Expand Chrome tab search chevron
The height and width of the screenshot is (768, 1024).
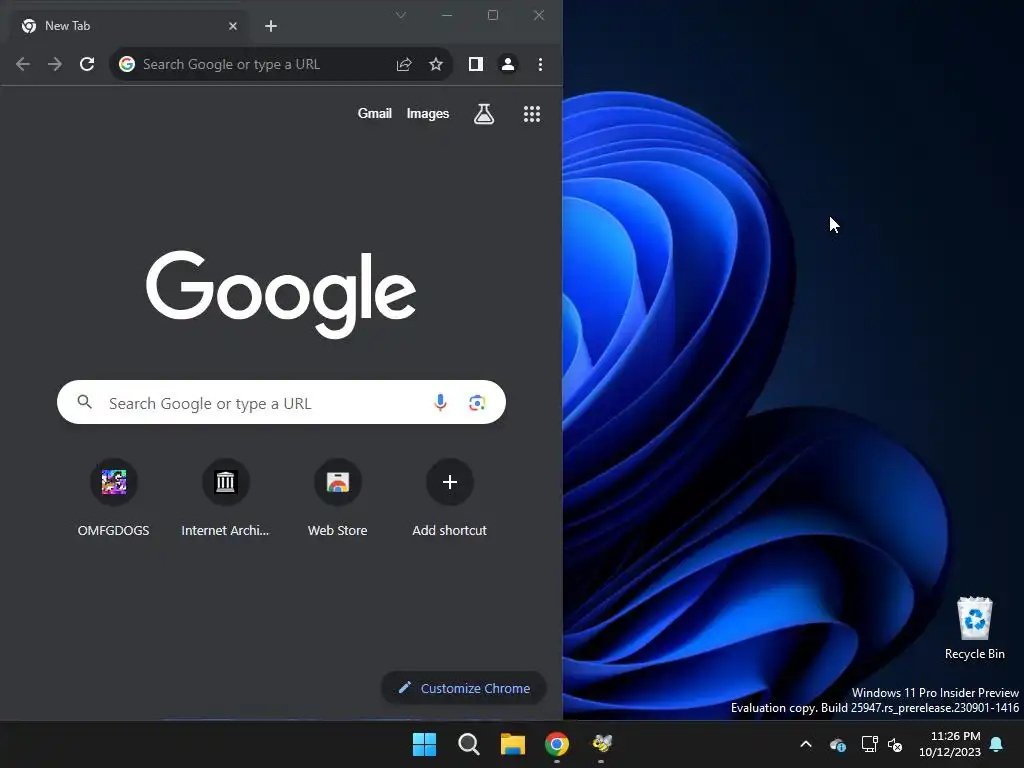coord(401,15)
